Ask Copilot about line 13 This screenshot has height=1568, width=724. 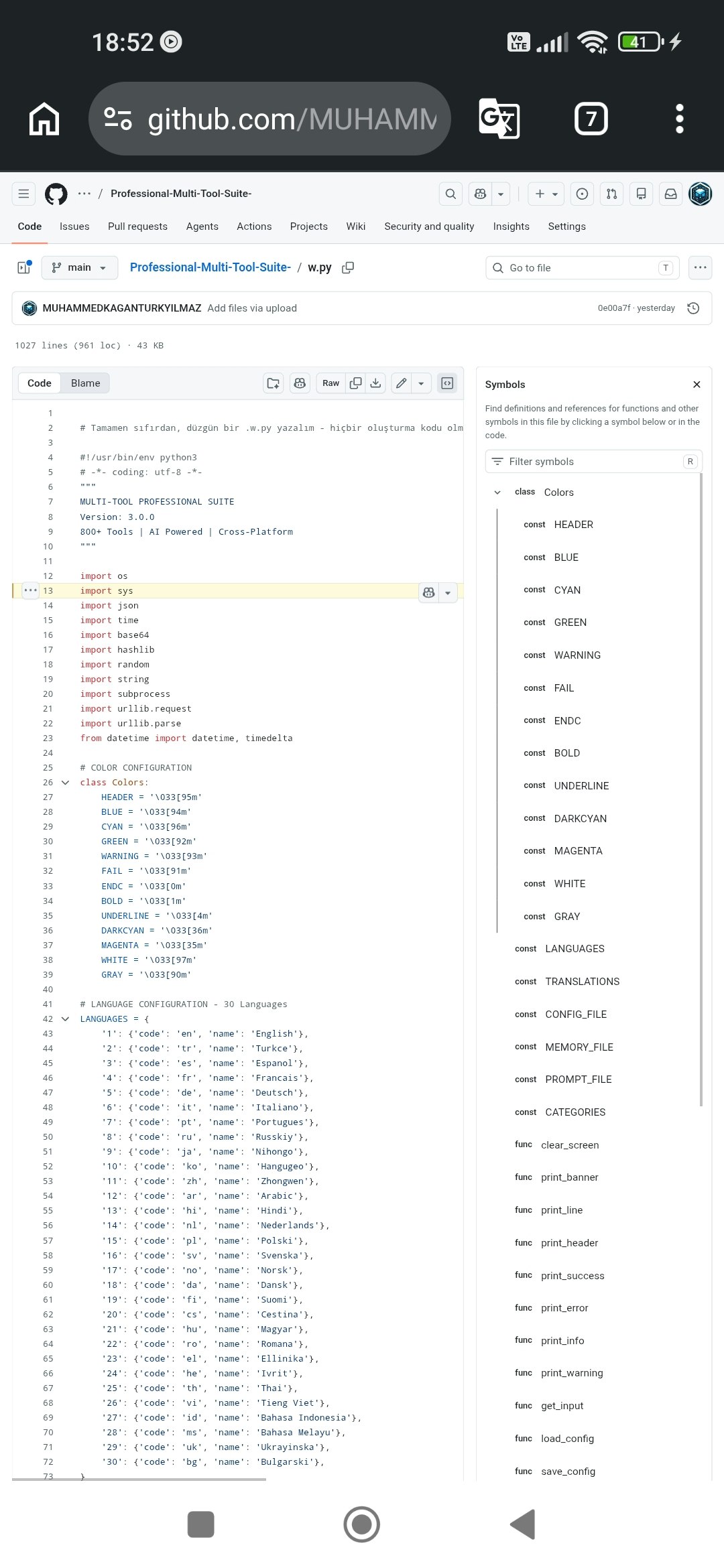pyautogui.click(x=428, y=592)
